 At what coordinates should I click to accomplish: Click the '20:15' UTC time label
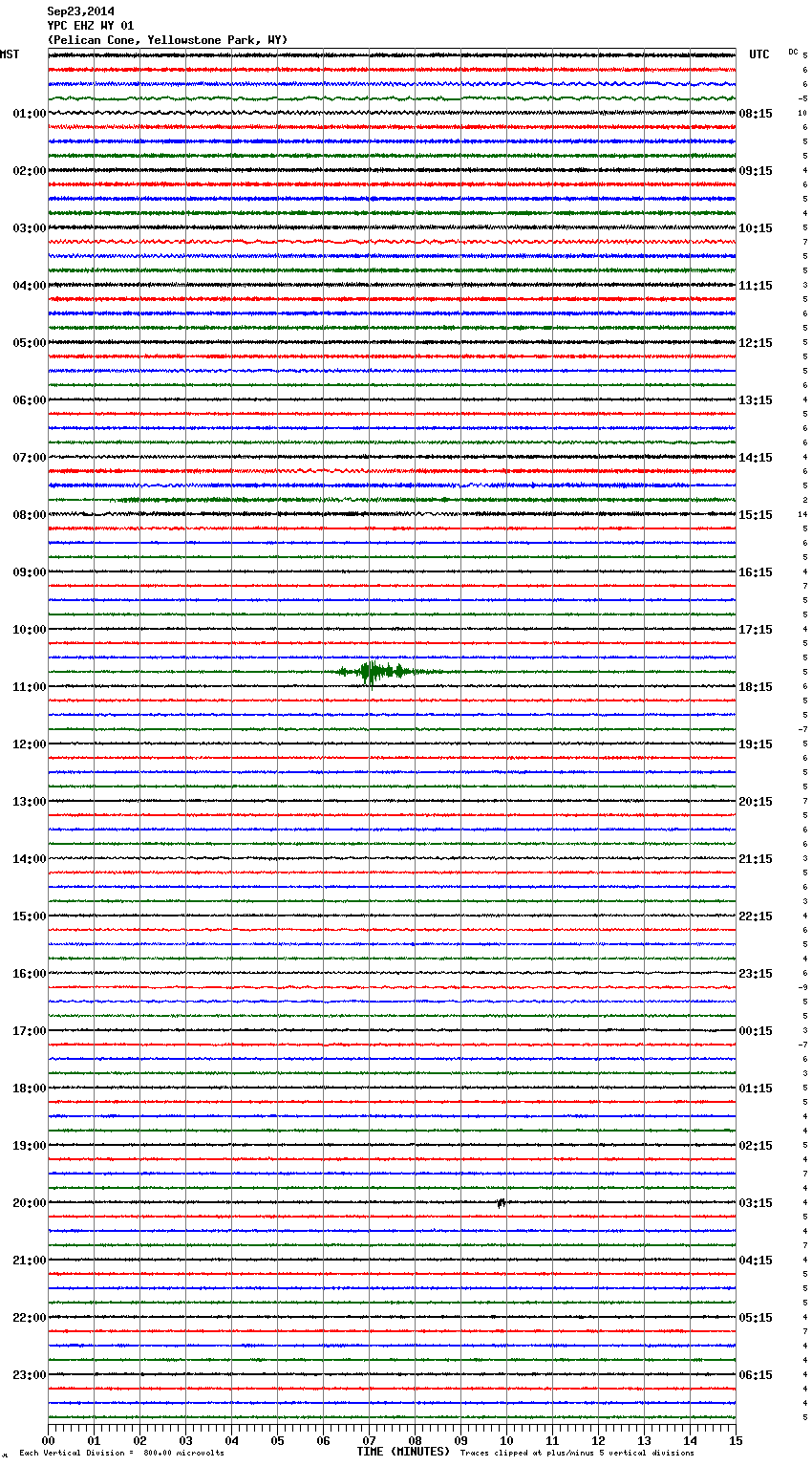click(x=756, y=802)
